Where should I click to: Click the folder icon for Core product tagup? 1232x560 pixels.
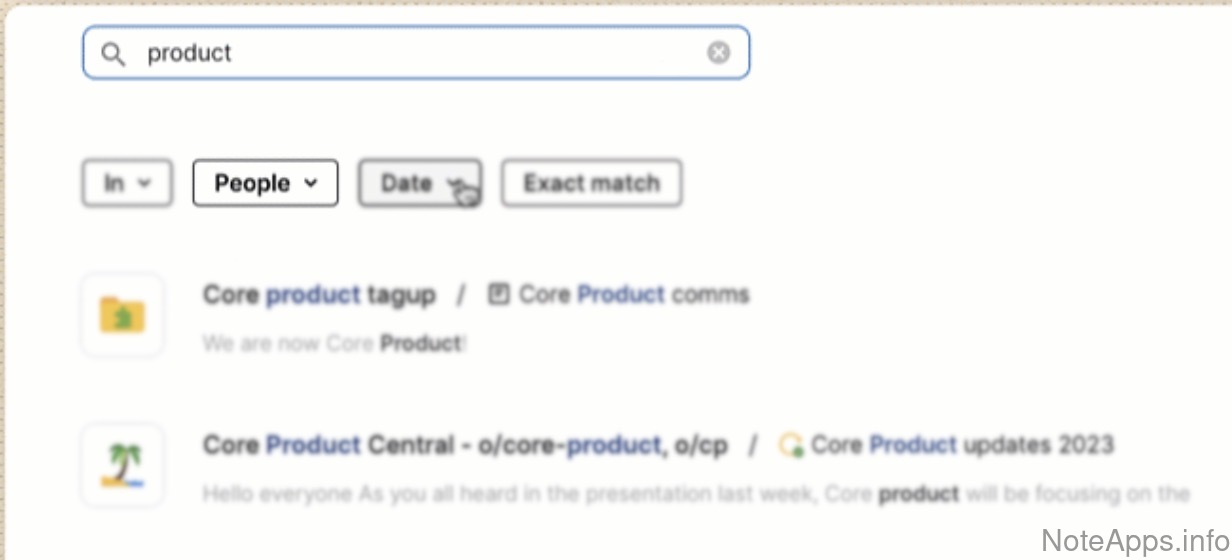click(122, 315)
